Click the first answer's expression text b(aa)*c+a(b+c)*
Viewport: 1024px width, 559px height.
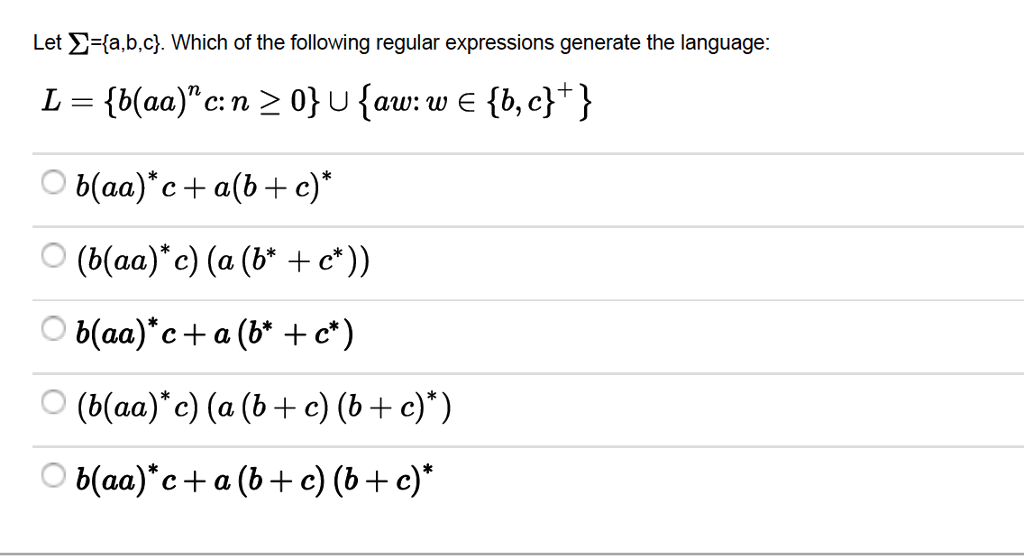[204, 186]
